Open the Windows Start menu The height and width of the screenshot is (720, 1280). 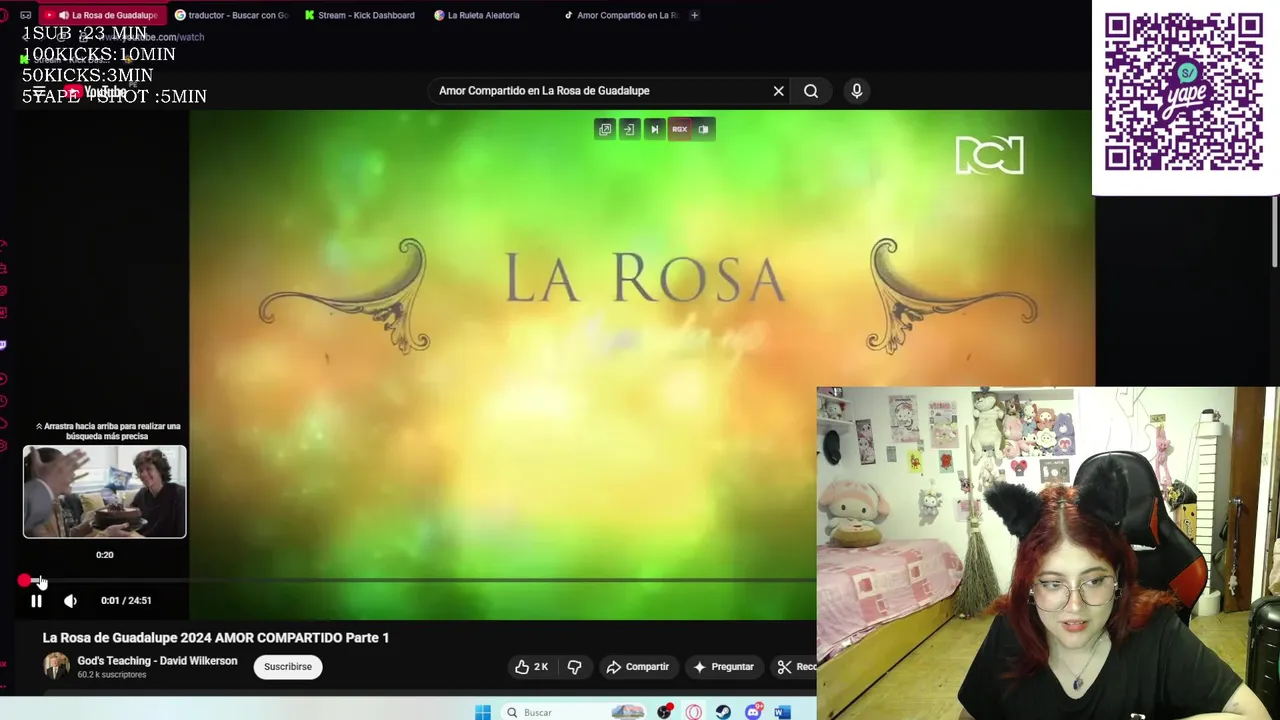coord(483,712)
